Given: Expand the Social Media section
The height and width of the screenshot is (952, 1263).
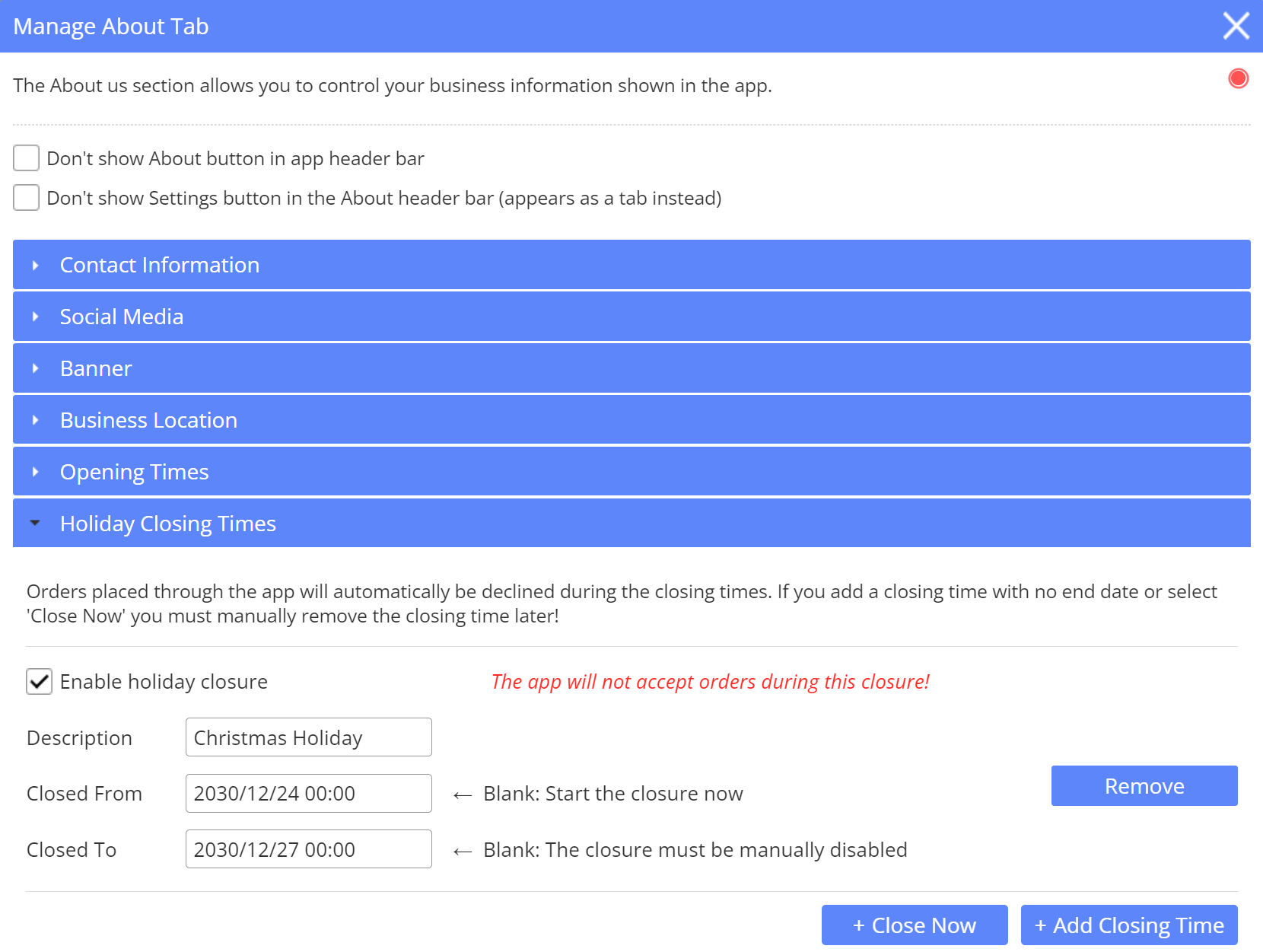Looking at the screenshot, I should pyautogui.click(x=122, y=317).
